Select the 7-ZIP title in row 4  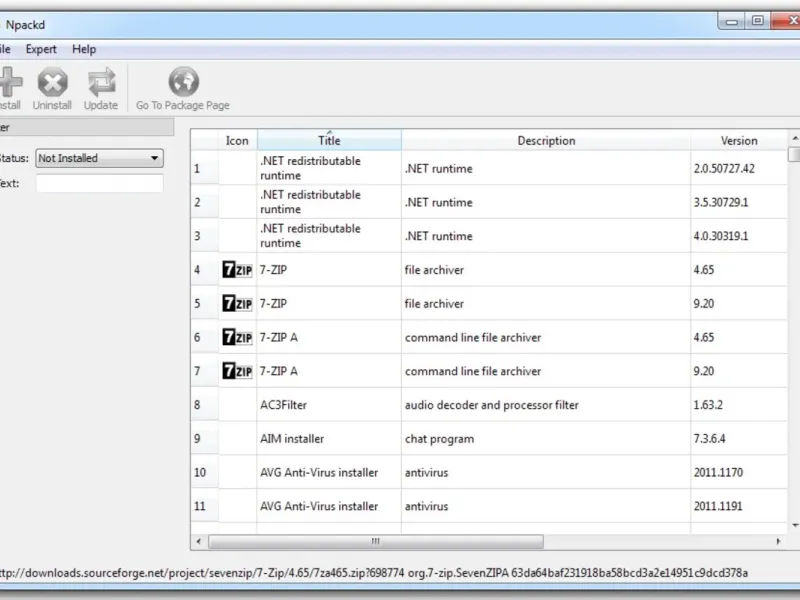329,269
